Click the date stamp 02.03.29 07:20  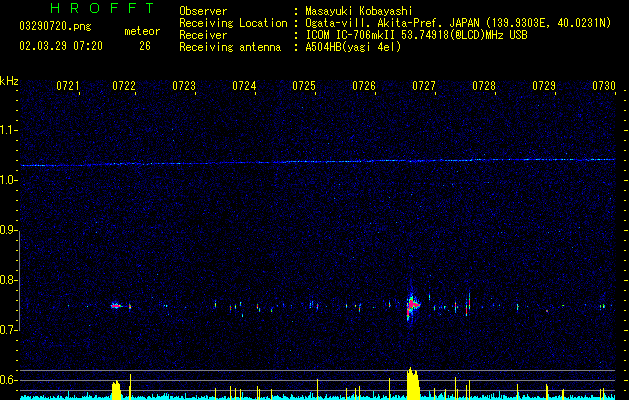pyautogui.click(x=61, y=46)
